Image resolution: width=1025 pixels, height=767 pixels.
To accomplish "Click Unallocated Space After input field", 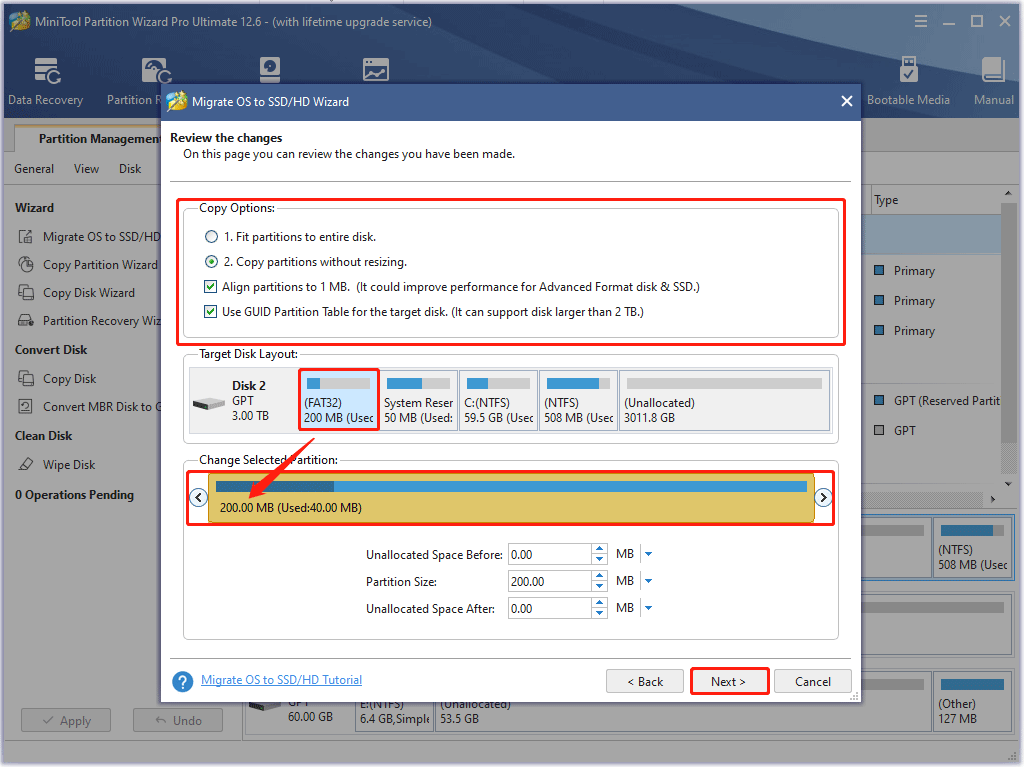I will (550, 608).
